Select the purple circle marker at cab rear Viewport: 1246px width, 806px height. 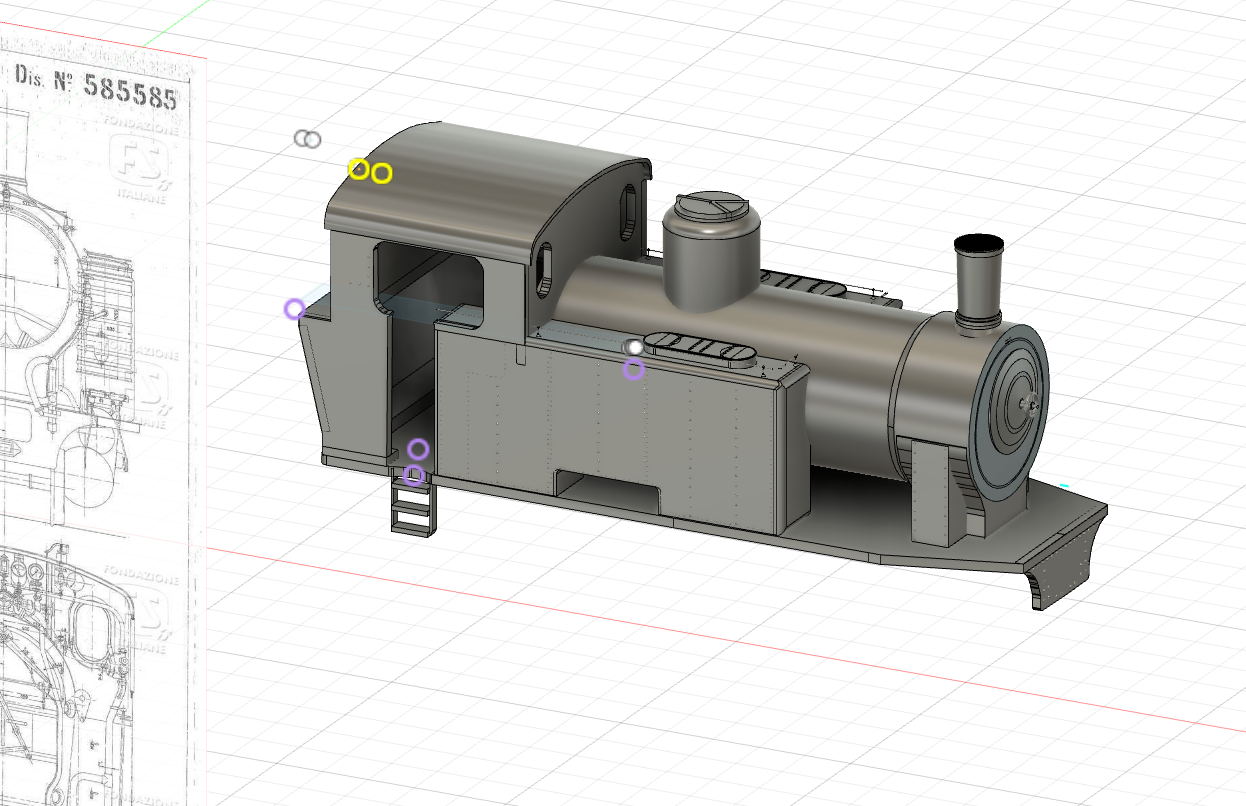point(294,309)
